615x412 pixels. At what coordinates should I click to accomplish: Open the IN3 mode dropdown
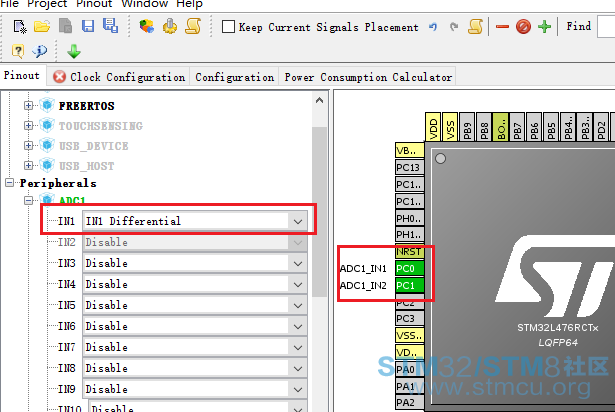[298, 263]
